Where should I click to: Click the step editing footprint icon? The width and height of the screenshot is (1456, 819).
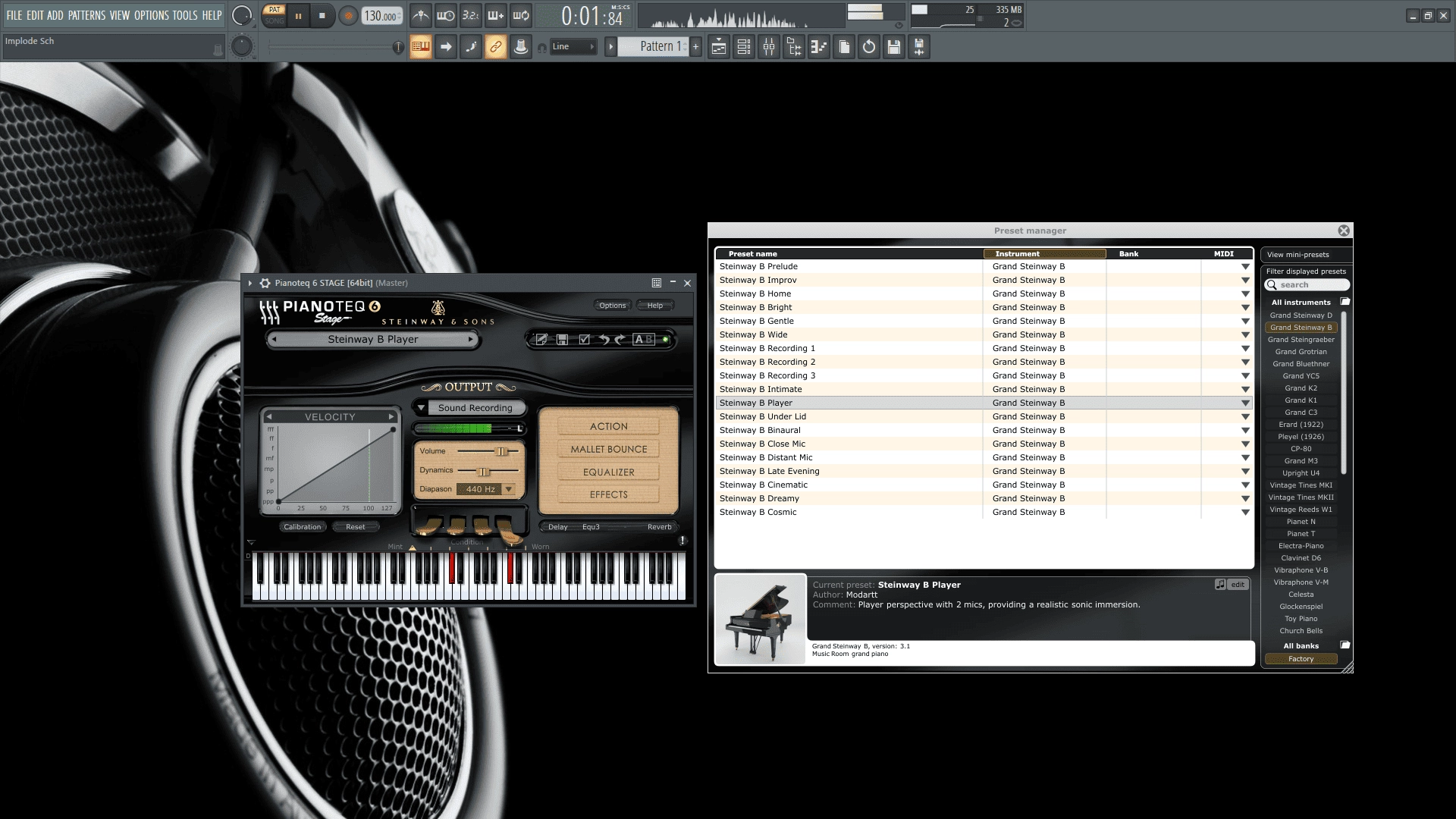pos(471,47)
